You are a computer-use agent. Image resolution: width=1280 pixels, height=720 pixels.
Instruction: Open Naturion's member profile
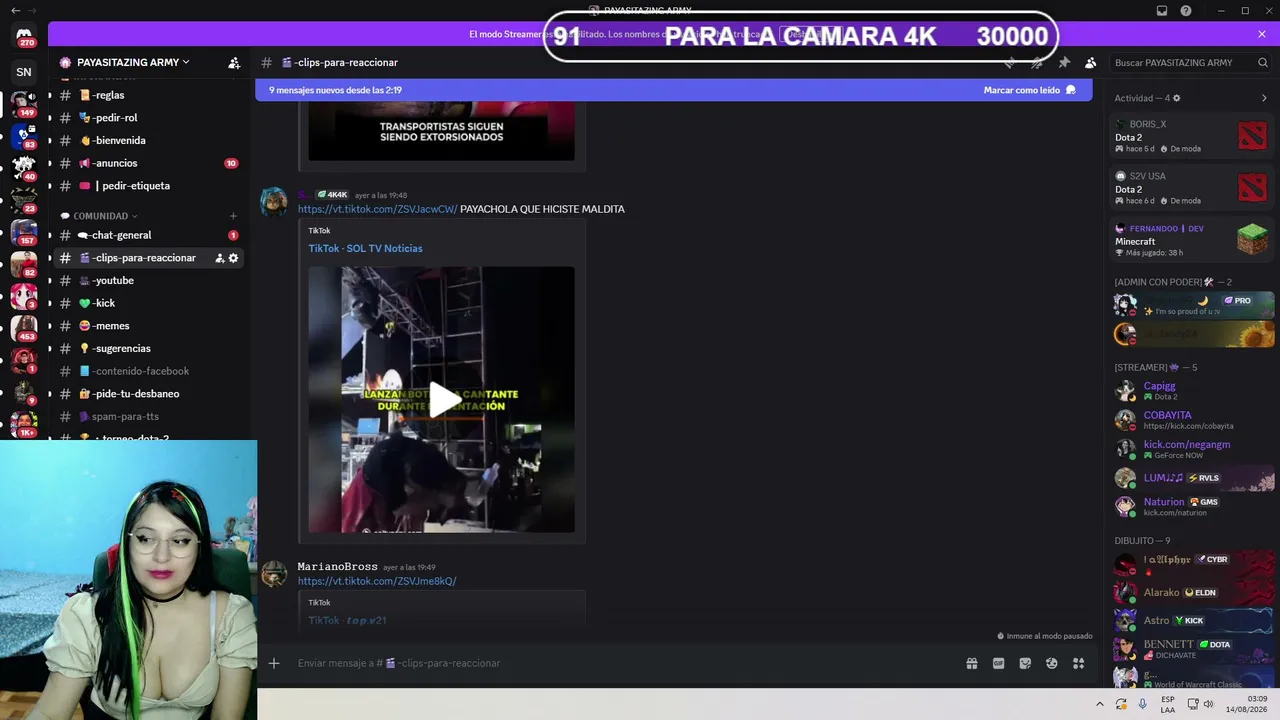click(1194, 507)
